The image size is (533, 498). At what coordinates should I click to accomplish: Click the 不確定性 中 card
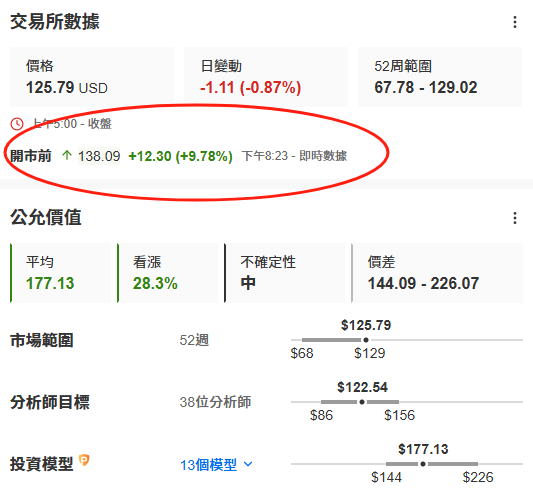[x=285, y=273]
